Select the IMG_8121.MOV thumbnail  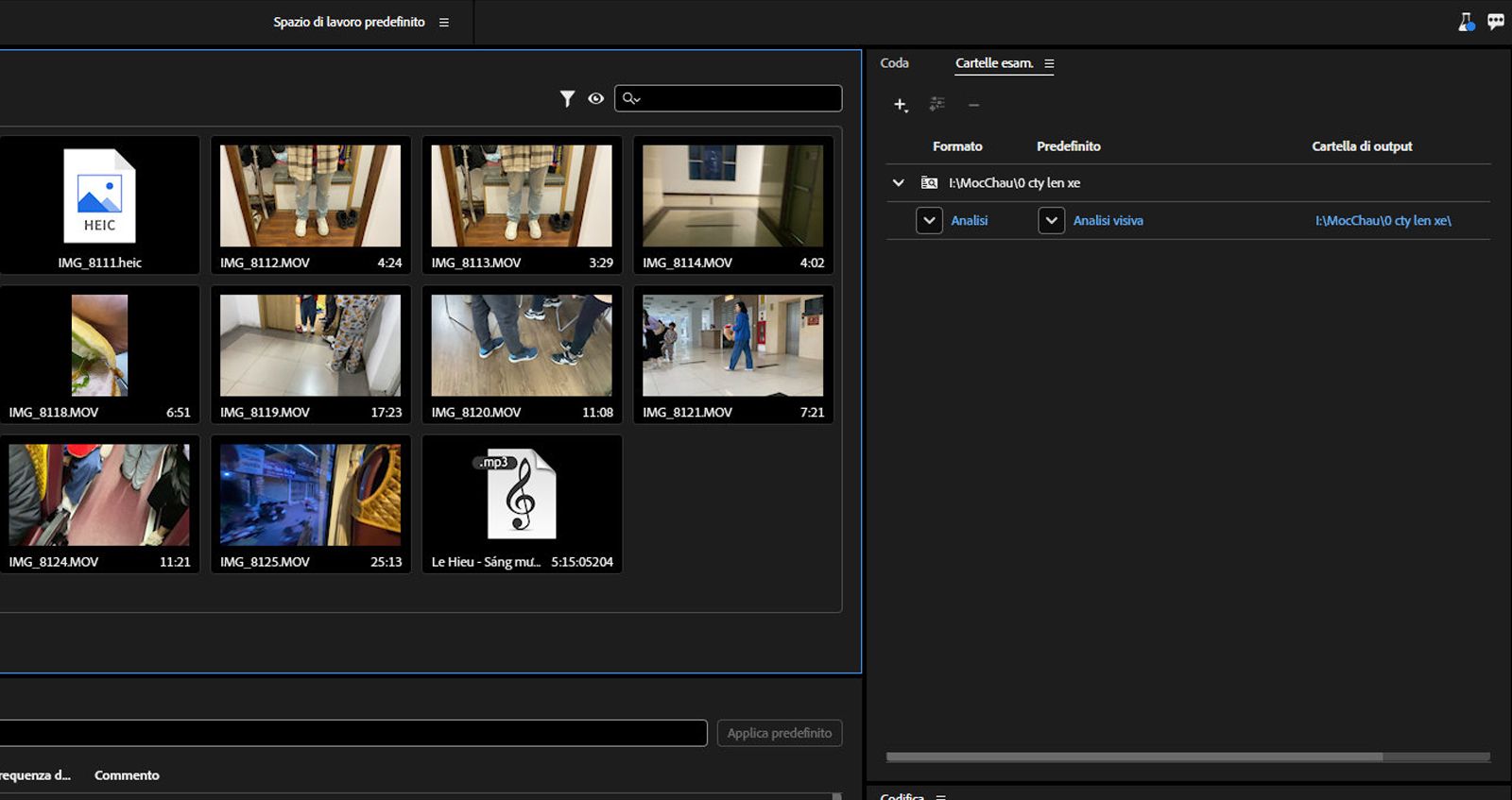[x=732, y=346]
